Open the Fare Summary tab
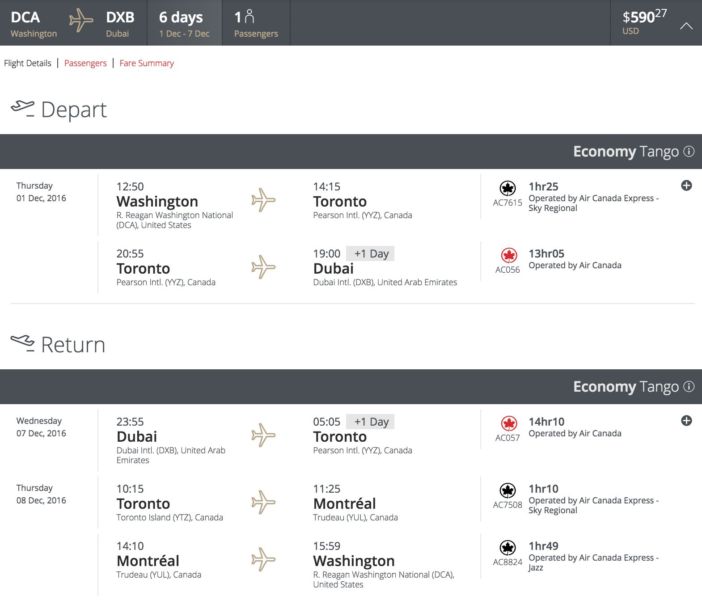 146,63
